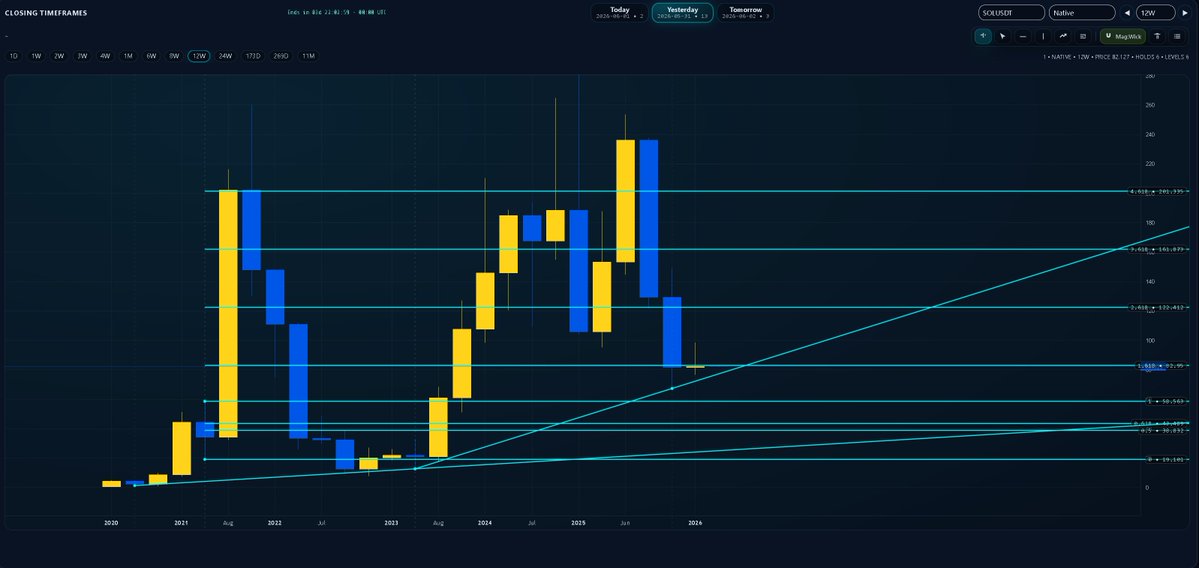Select the 8W timeframe pill

coord(174,56)
